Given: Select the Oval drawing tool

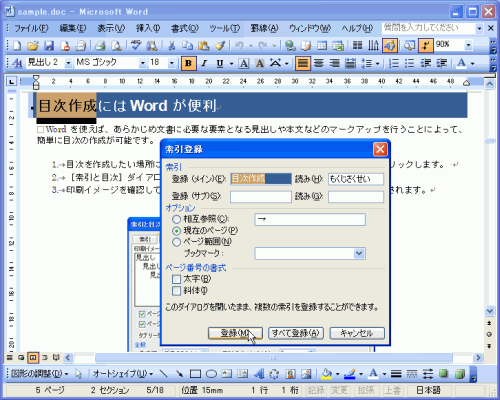Looking at the screenshot, I should tap(211, 374).
